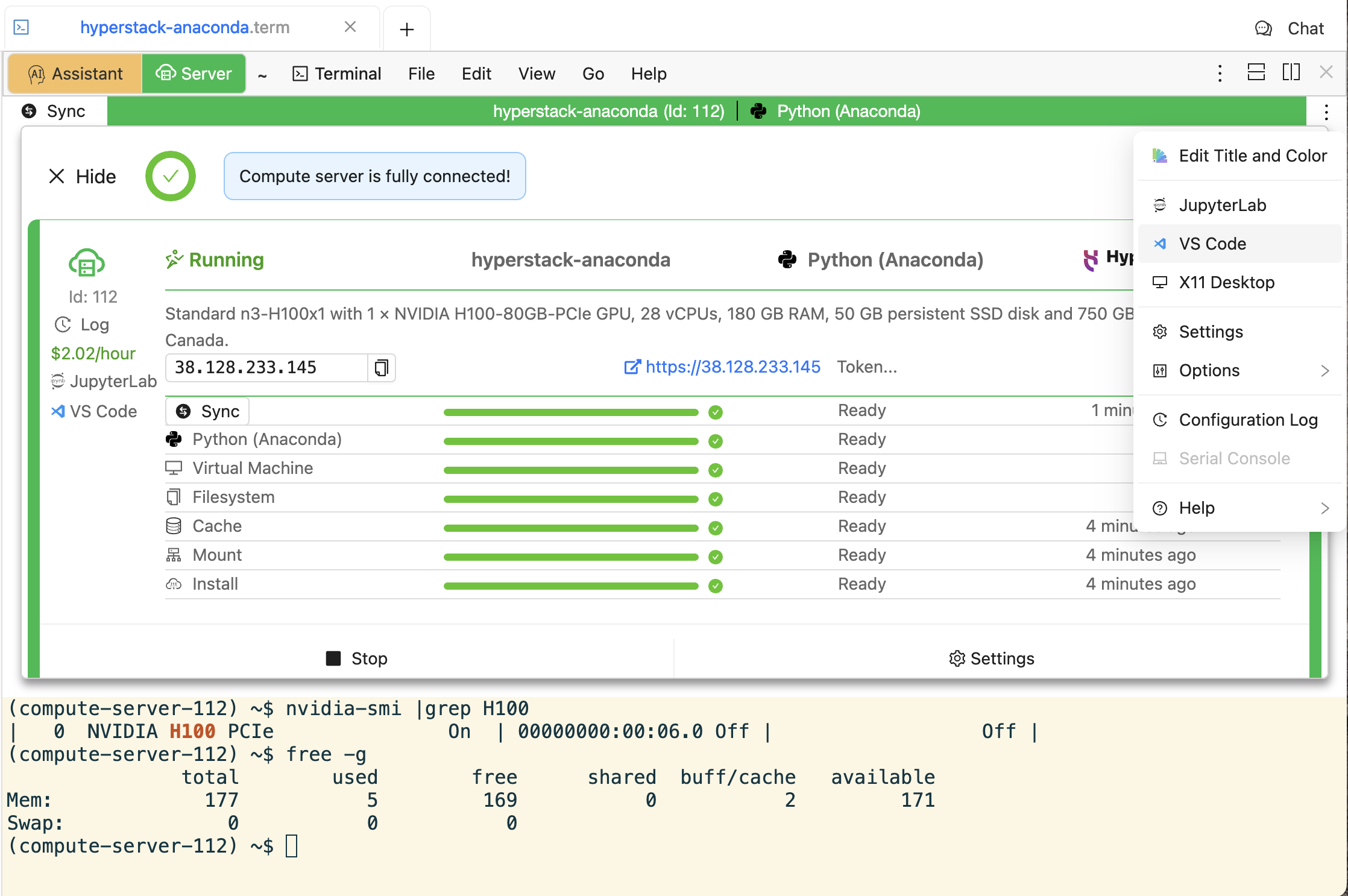Click the Mount status icon
This screenshot has width=1348, height=896.
(715, 557)
